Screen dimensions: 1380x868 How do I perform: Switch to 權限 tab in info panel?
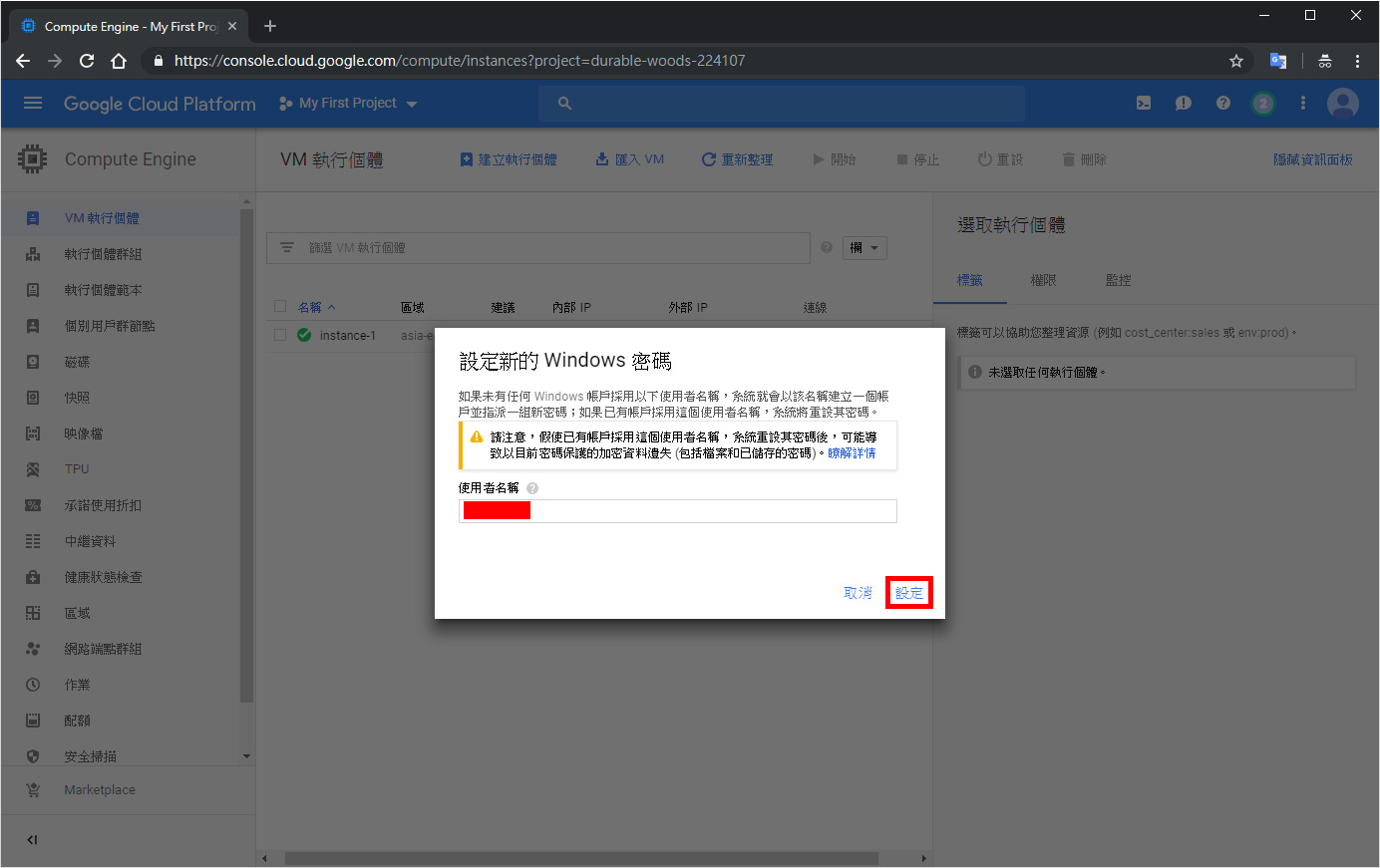[x=1043, y=281]
